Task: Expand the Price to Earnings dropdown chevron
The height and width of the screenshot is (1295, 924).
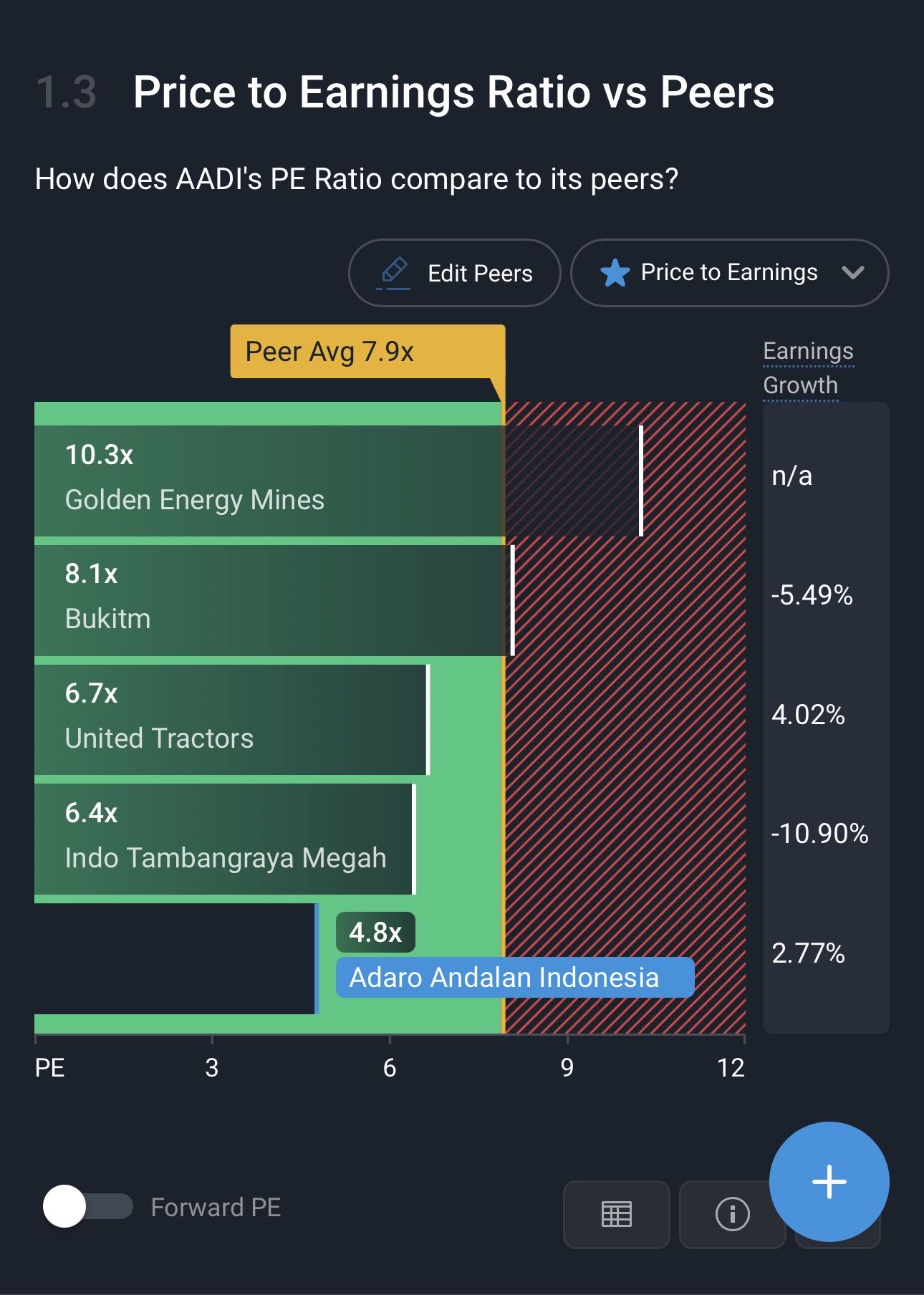Action: (852, 272)
